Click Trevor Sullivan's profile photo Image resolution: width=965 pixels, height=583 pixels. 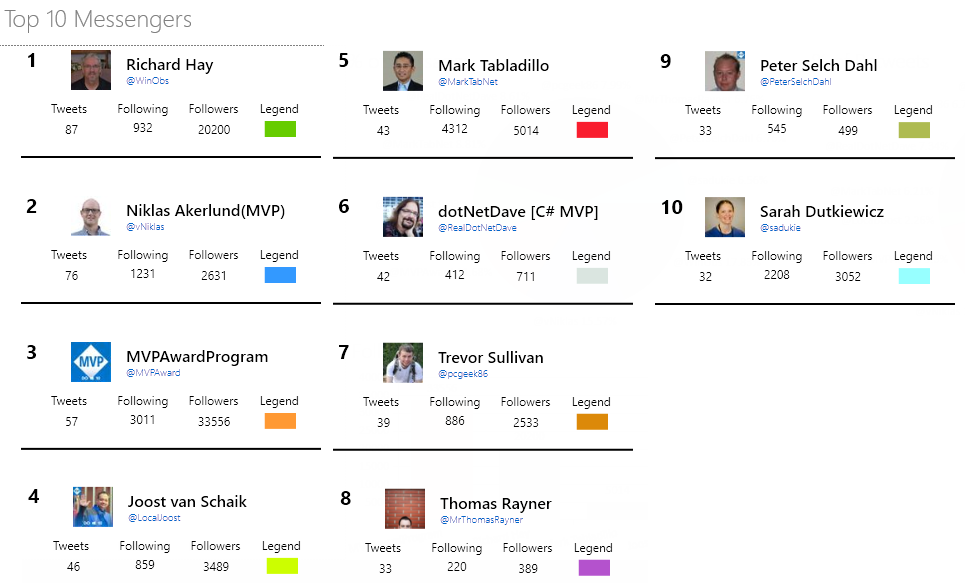tap(403, 363)
